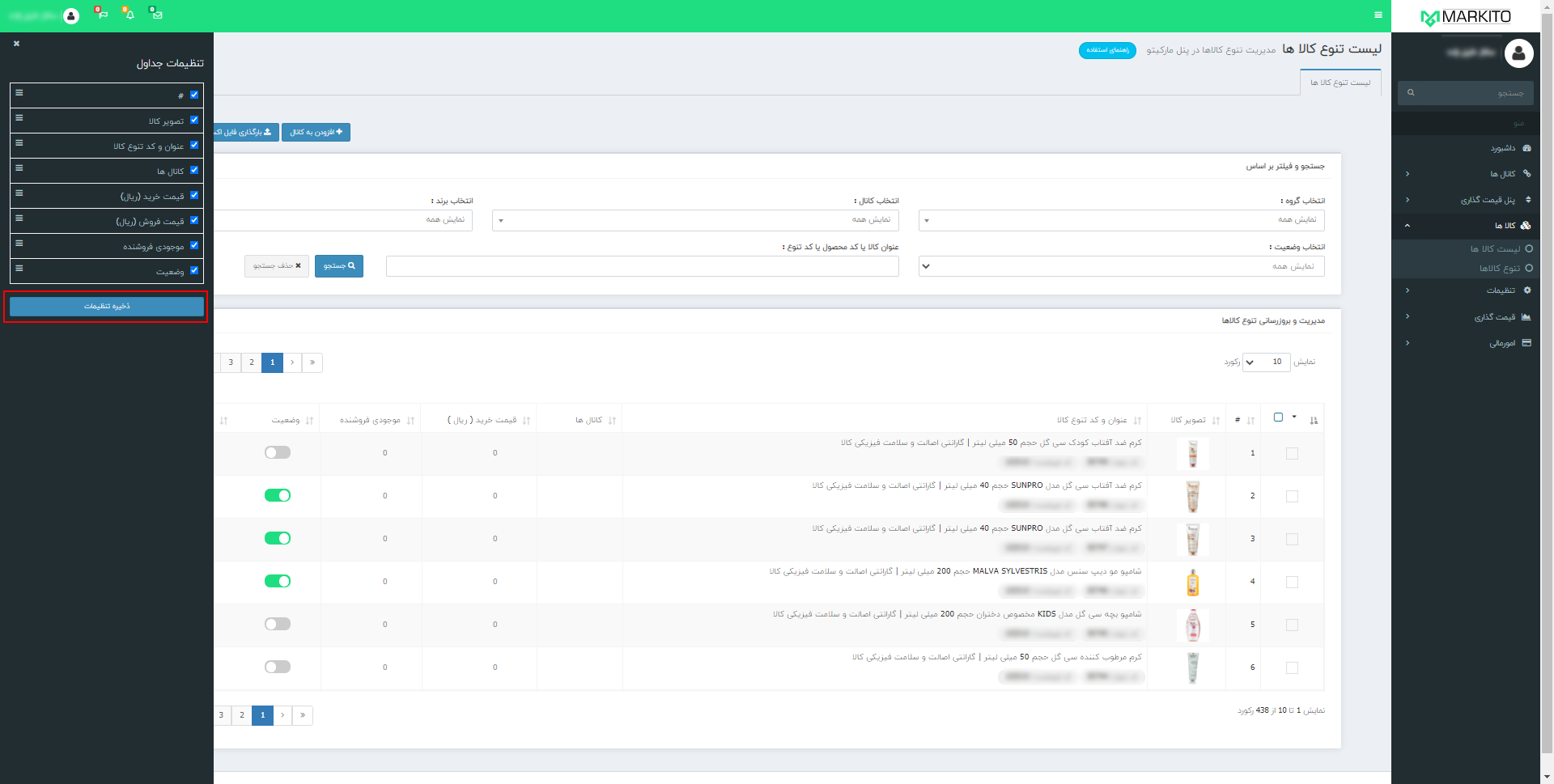Select لیست تنوع کالا ها tab
This screenshot has height=784, width=1554.
[1340, 83]
